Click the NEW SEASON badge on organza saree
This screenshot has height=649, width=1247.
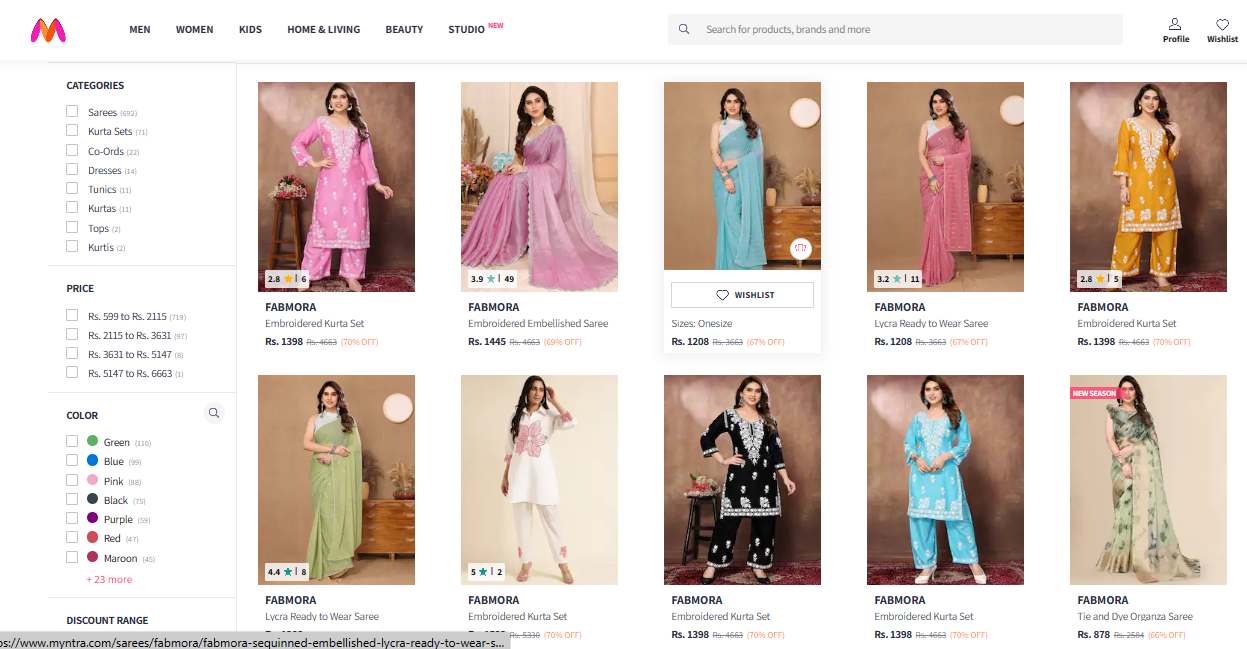click(x=1094, y=393)
